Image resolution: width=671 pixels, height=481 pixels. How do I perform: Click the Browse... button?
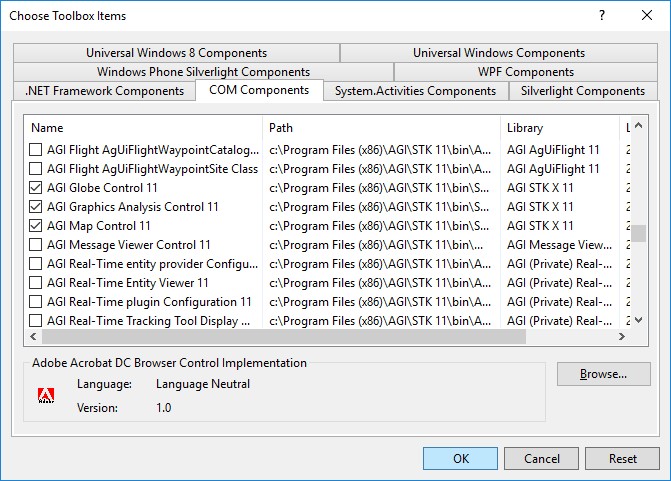pyautogui.click(x=604, y=374)
